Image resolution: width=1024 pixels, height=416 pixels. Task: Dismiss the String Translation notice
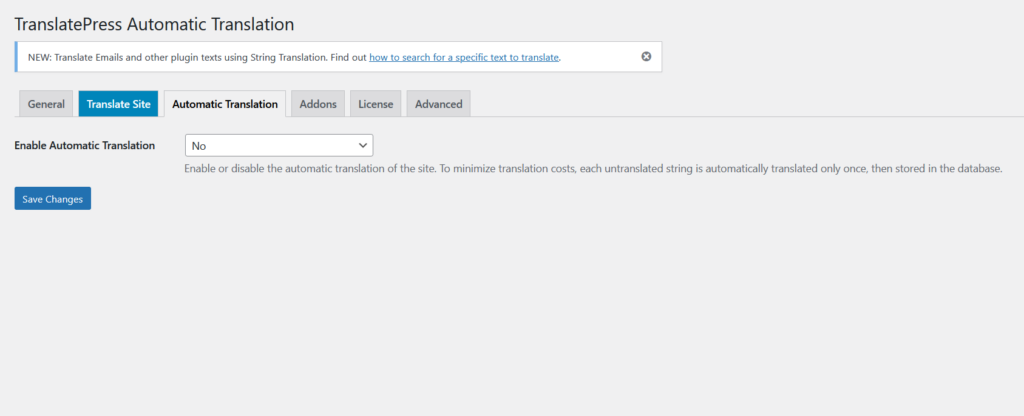tap(646, 56)
